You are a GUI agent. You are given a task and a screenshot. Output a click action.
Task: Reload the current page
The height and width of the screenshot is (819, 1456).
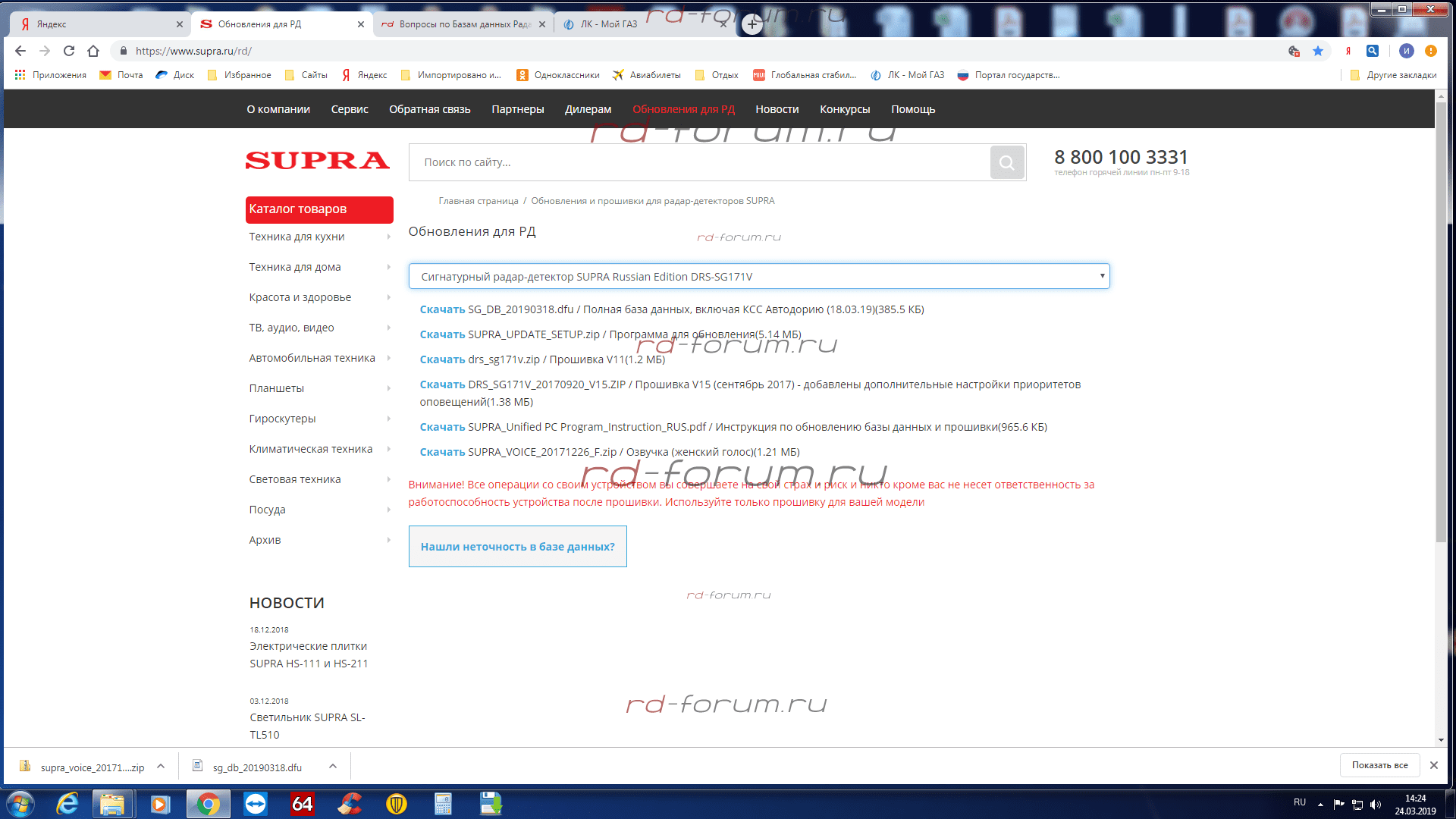69,51
